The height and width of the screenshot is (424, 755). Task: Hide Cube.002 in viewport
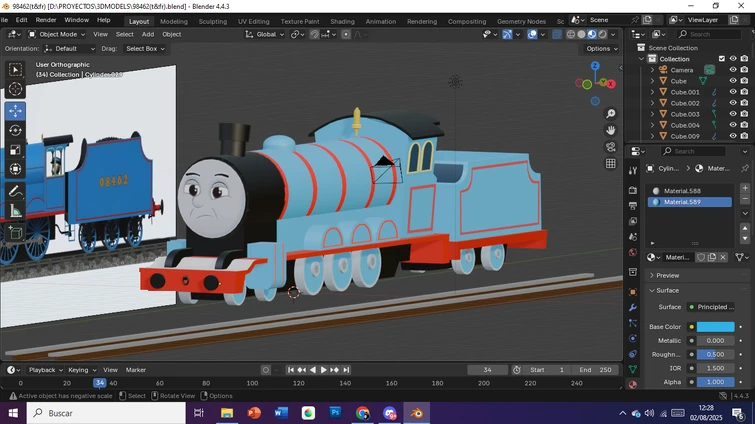coord(733,103)
